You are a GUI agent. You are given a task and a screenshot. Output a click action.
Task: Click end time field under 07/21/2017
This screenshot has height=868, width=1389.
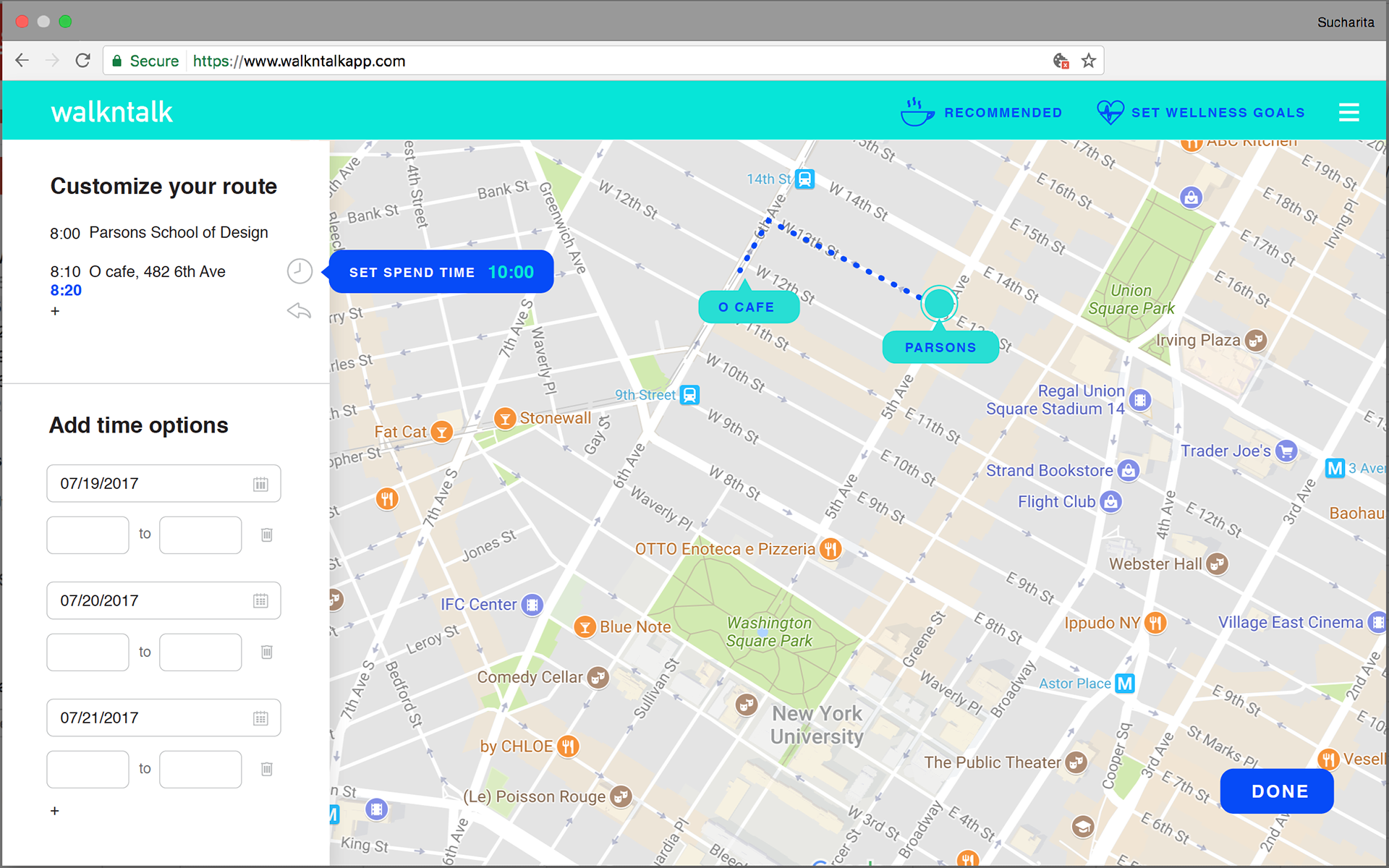(x=200, y=770)
